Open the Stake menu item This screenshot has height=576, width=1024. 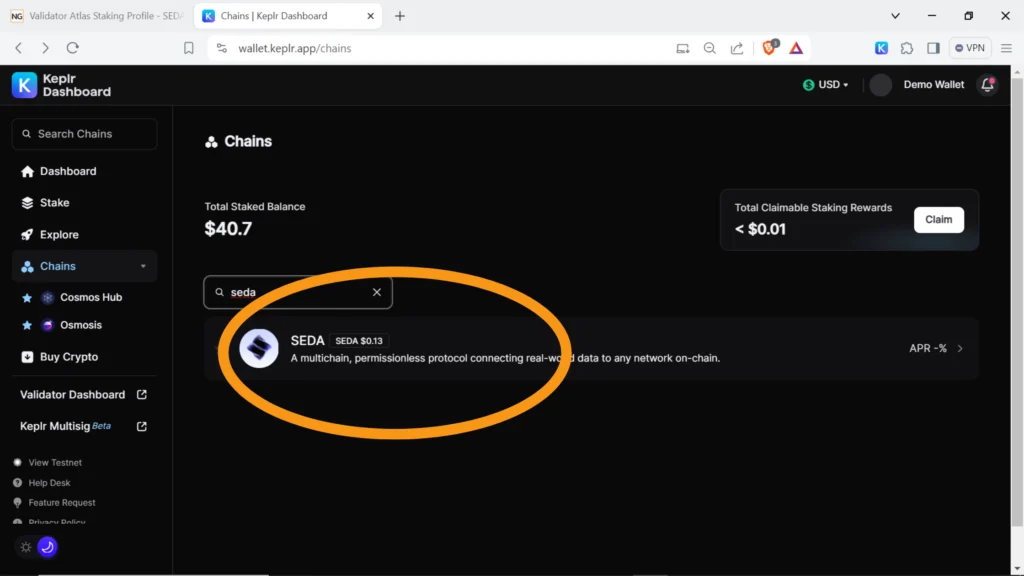(54, 203)
